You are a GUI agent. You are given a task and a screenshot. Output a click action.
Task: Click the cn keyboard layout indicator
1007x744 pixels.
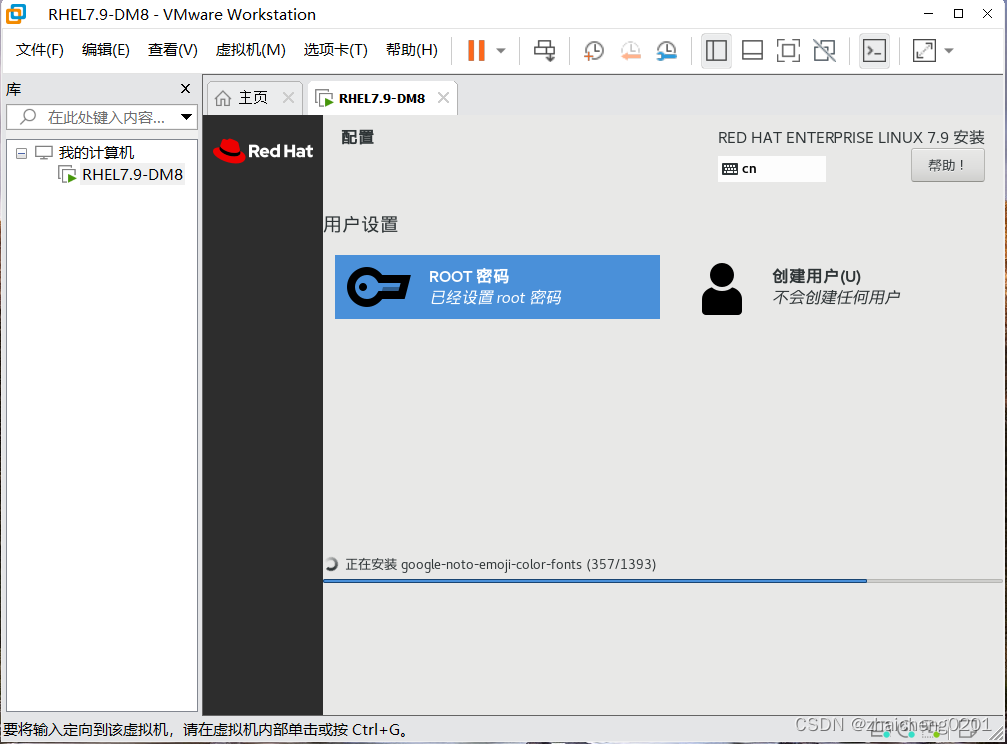[x=771, y=169]
